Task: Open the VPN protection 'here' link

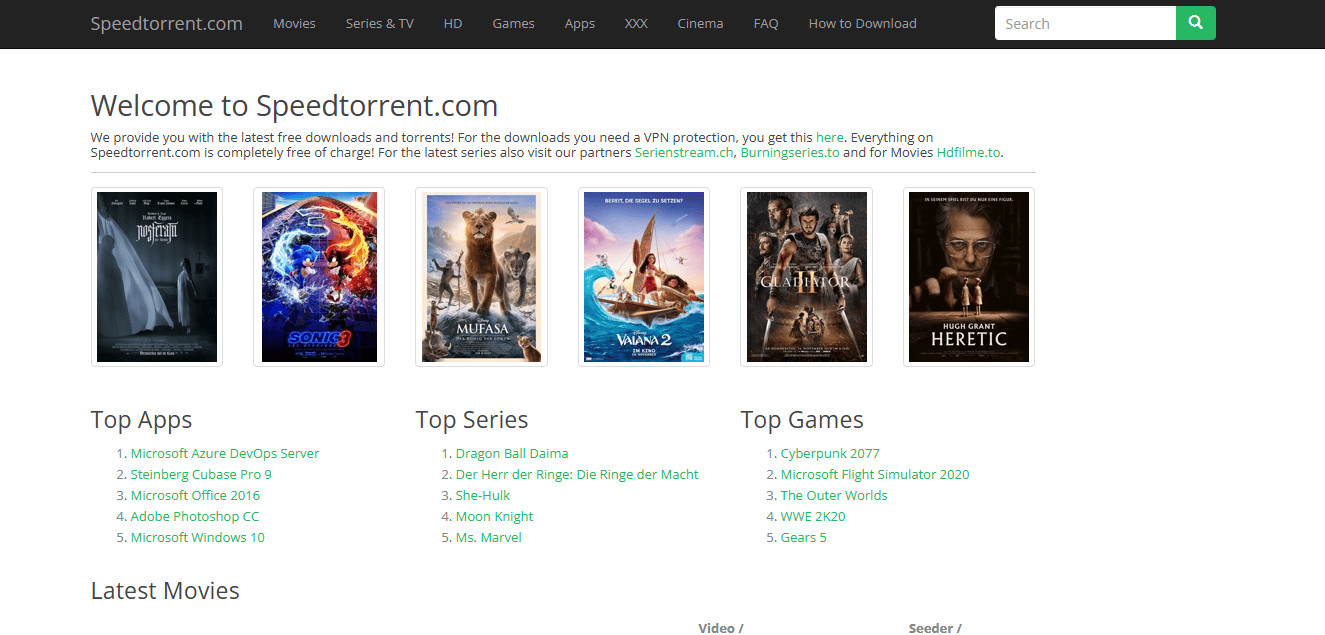Action: (x=829, y=137)
